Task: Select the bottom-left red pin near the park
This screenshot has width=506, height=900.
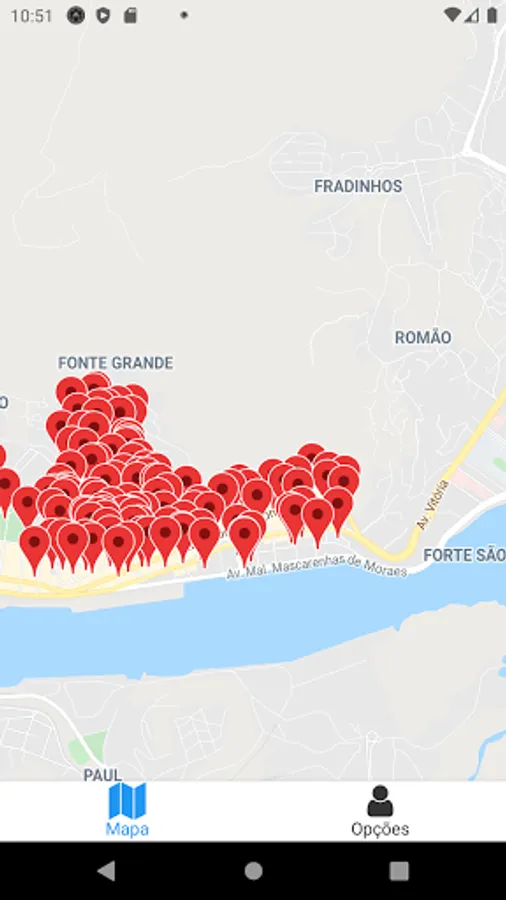Action: [x=35, y=546]
